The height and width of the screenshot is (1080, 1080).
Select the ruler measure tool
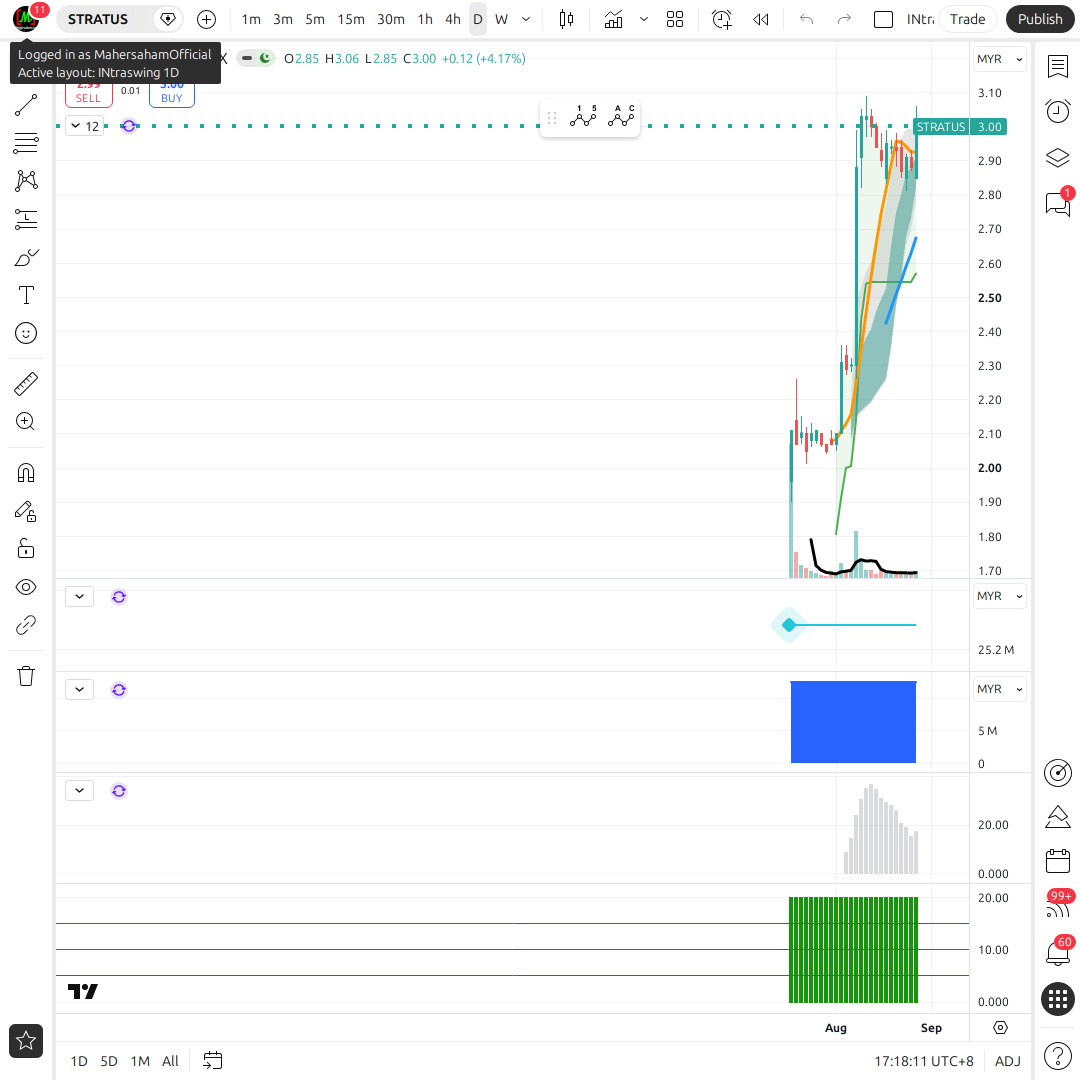click(x=26, y=384)
